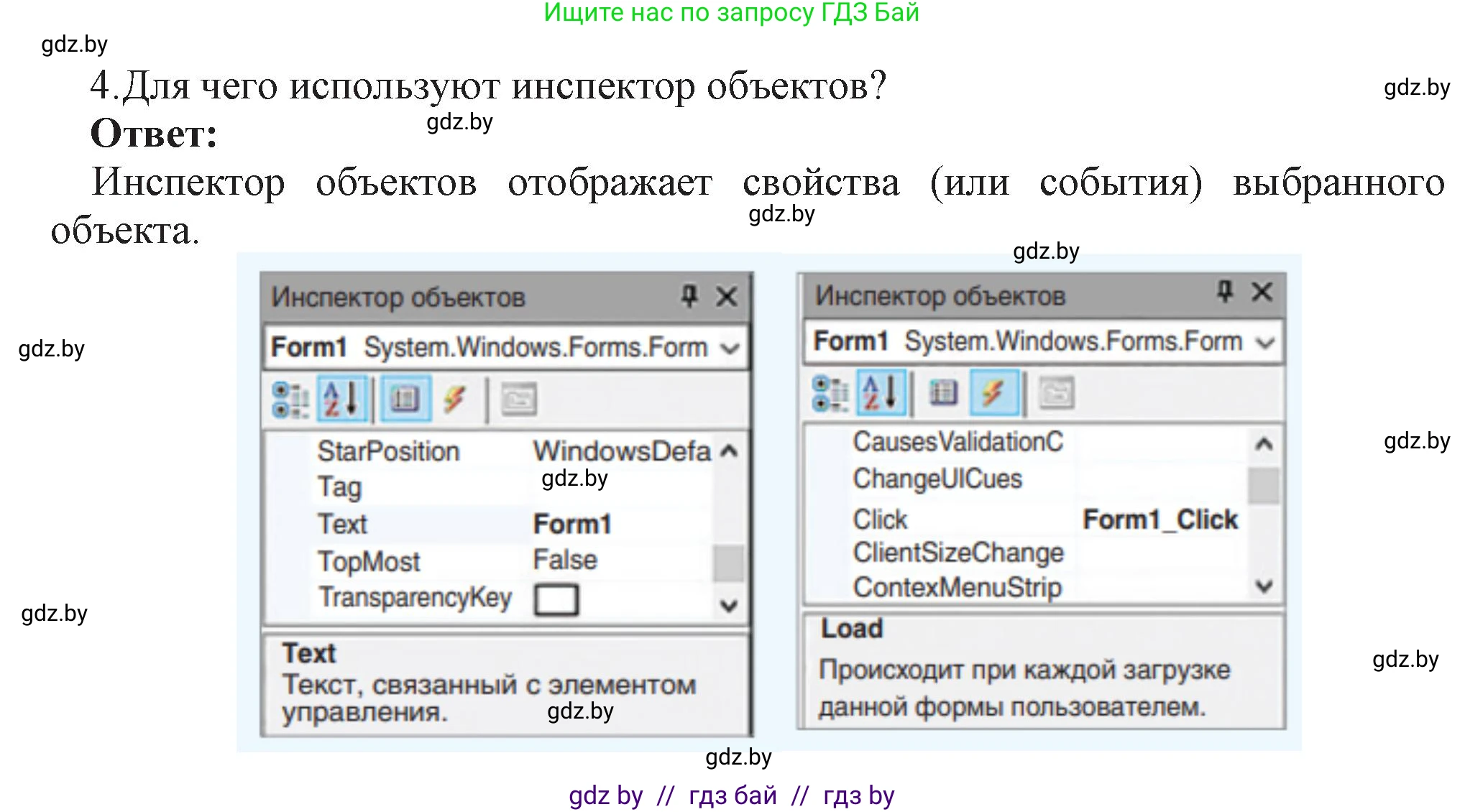The image size is (1465, 812).
Task: Click Form1_Click event handler value
Action: 1160,519
